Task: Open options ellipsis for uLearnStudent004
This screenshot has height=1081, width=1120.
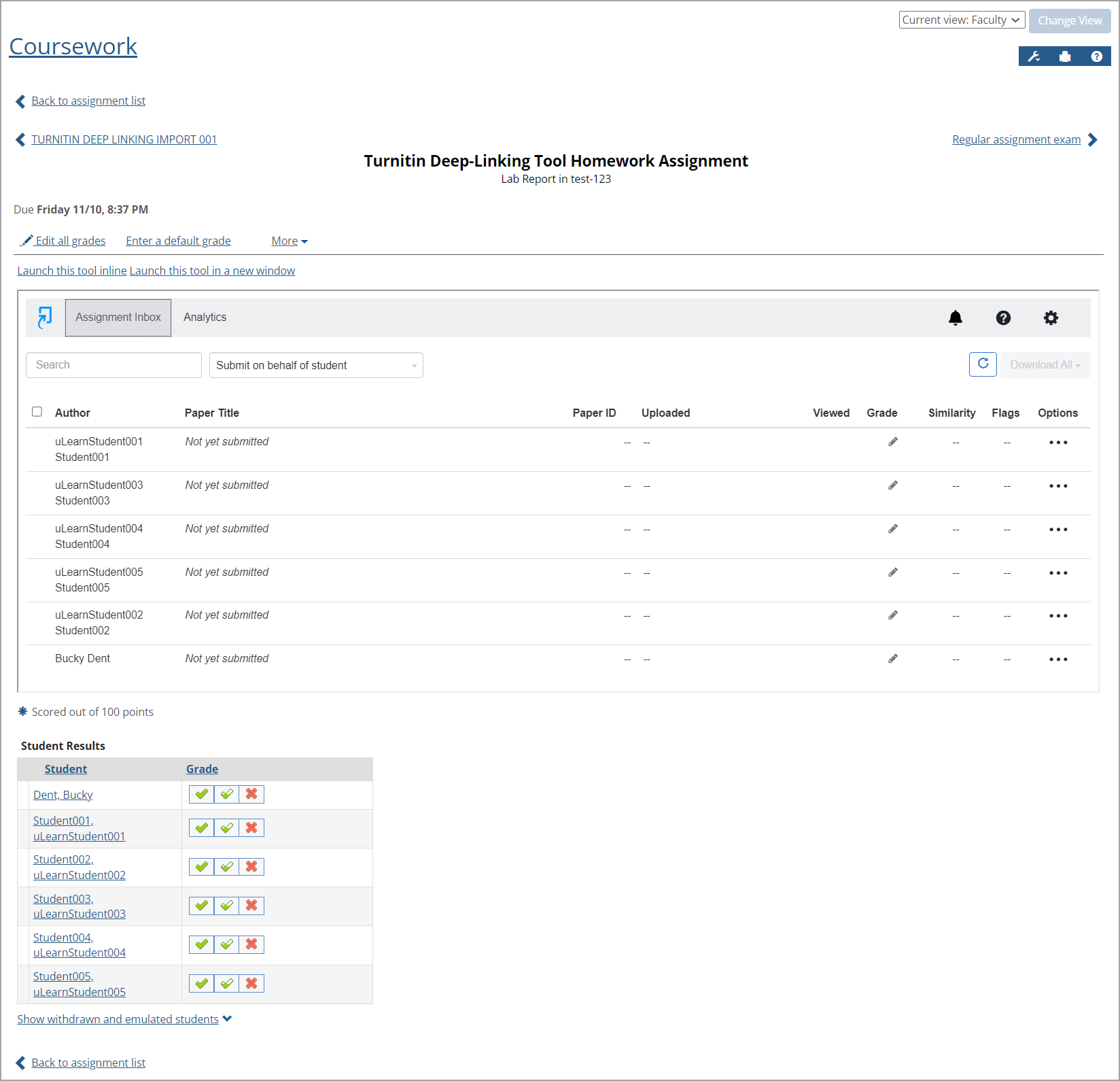Action: 1058,530
